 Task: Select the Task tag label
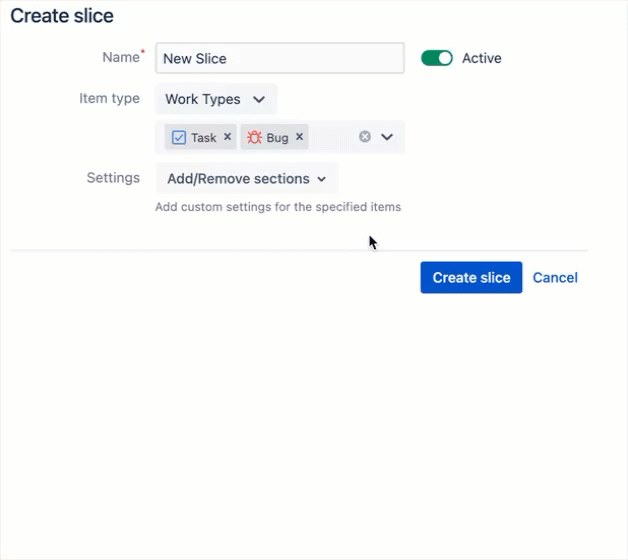pyautogui.click(x=204, y=138)
